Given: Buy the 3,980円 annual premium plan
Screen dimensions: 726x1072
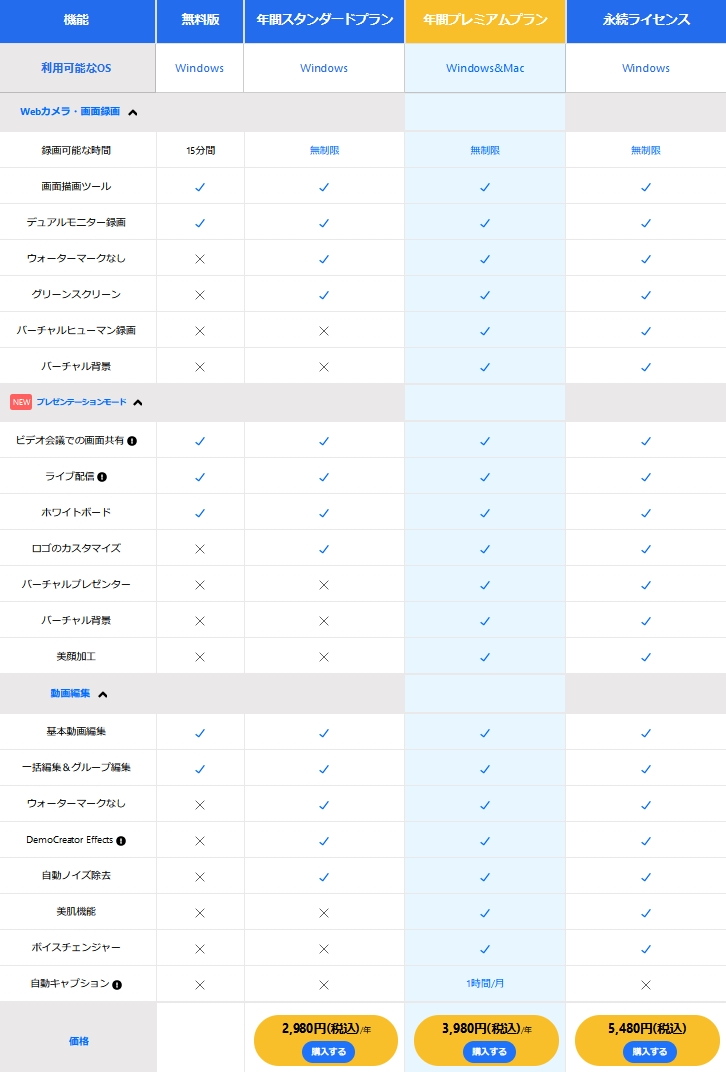Looking at the screenshot, I should 489,1052.
